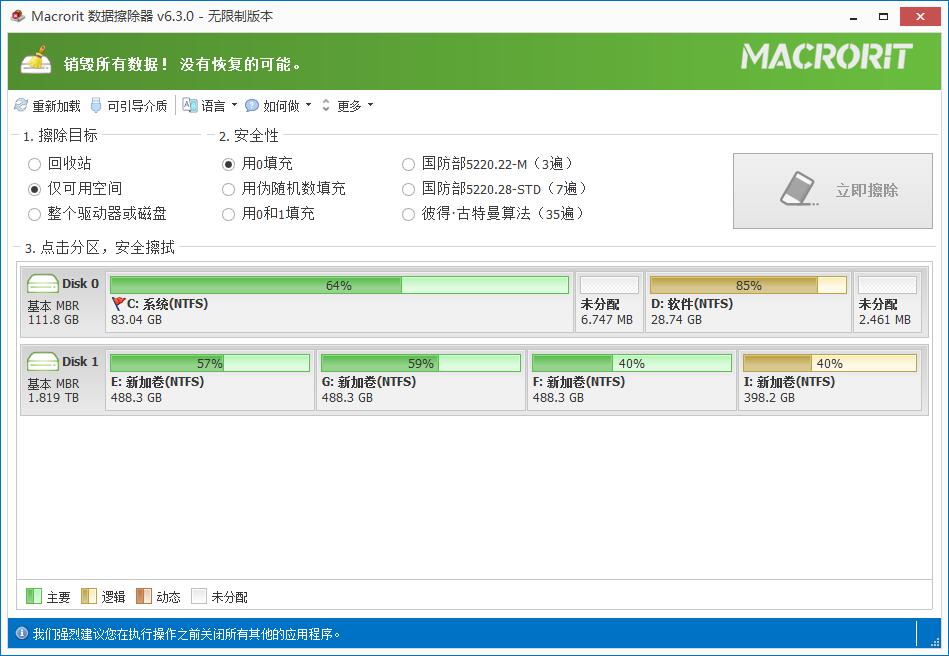Click the info icon in the status bar
Screen dimensions: 949x656
22,633
